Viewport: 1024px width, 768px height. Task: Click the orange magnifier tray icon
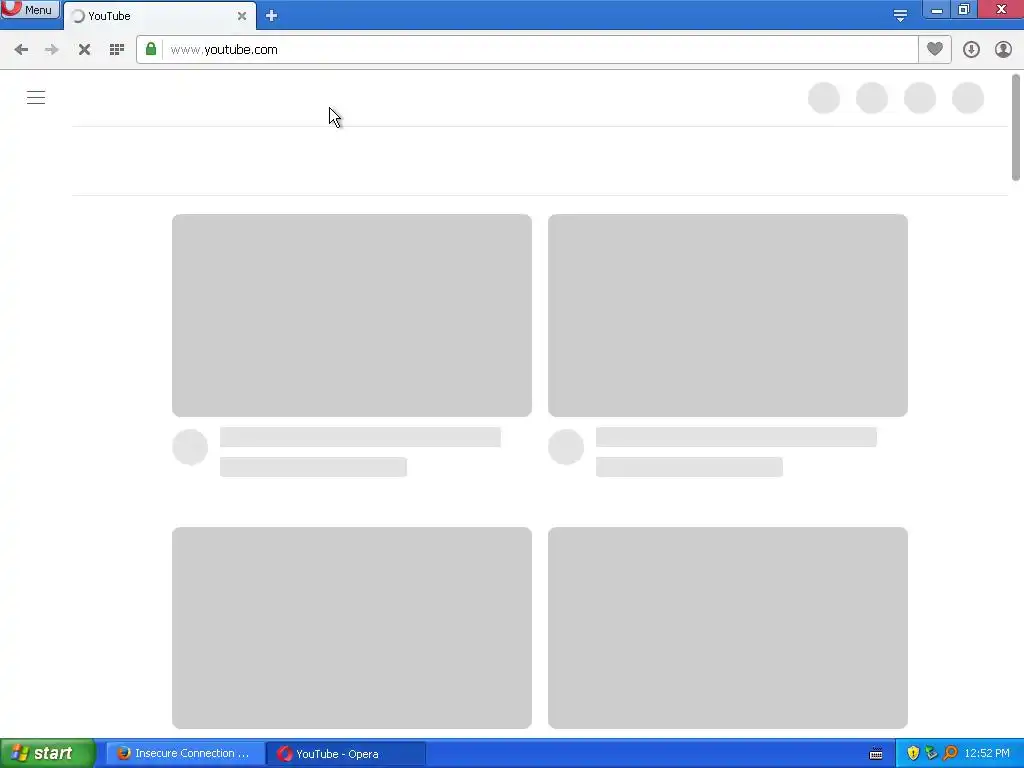(x=951, y=754)
